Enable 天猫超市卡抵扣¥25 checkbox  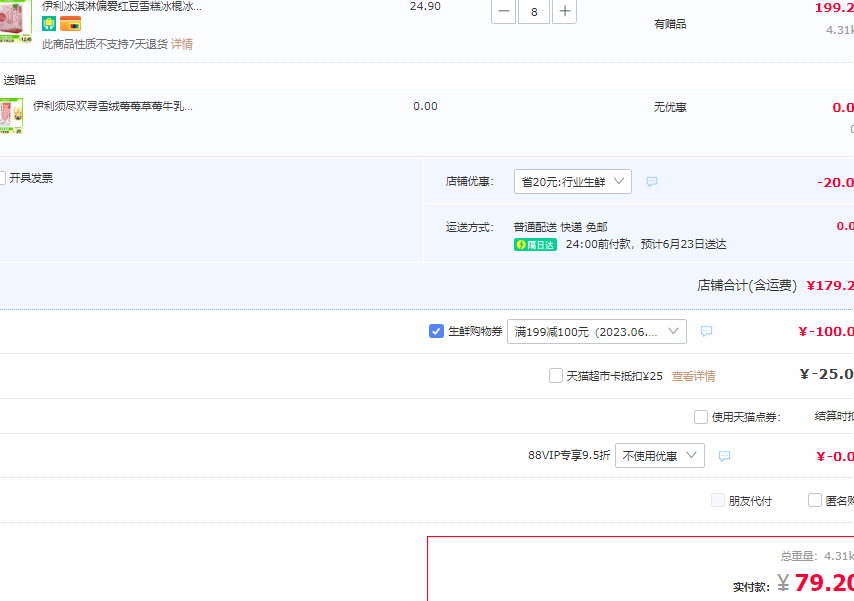click(x=556, y=375)
